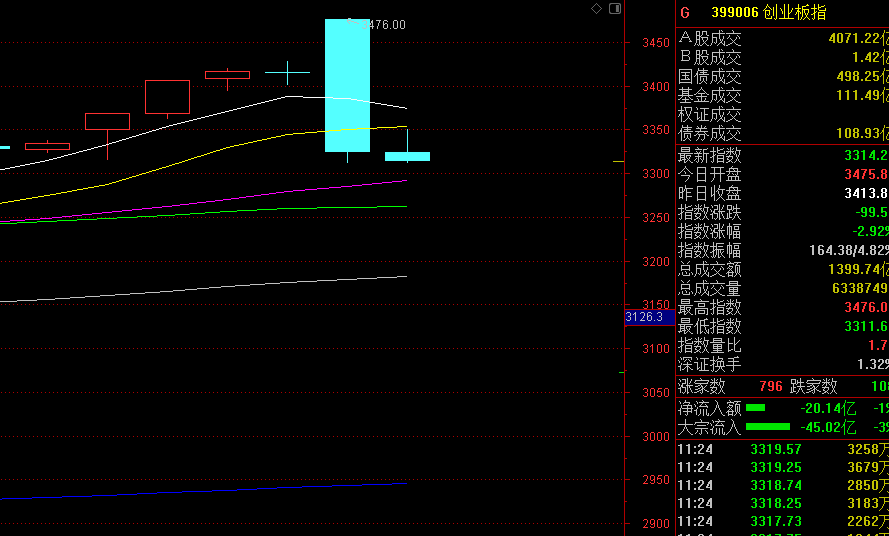Click the red G icon beside 399006
The height and width of the screenshot is (536, 889).
tap(685, 13)
